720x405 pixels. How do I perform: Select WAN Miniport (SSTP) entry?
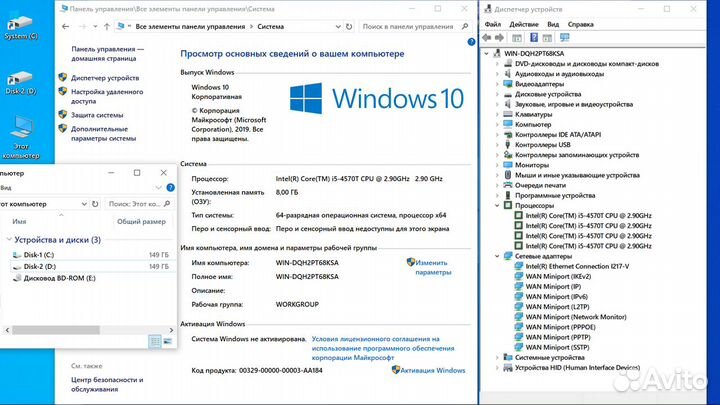557,347
